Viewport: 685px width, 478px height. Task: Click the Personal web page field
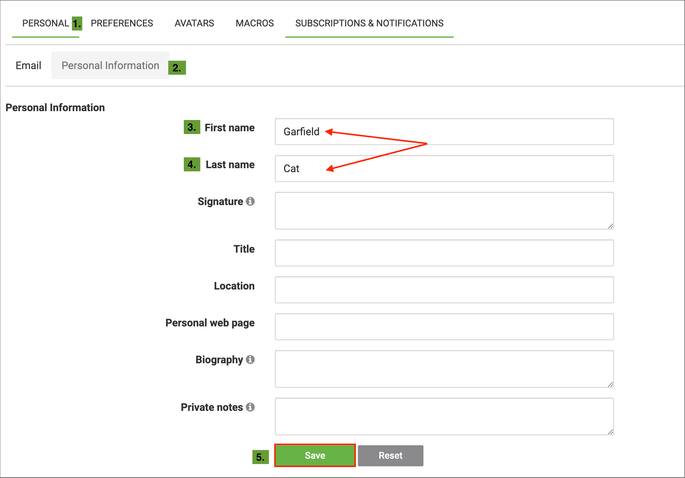[443, 326]
